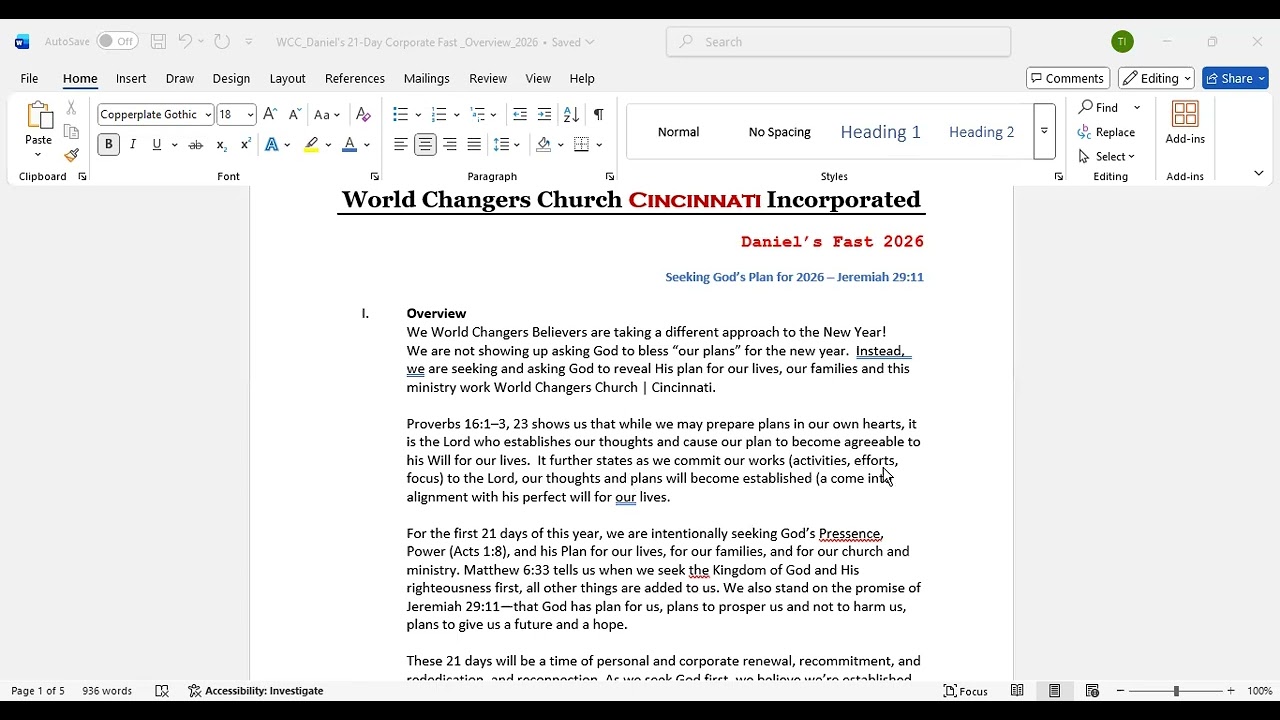This screenshot has height=720, width=1280.
Task: Undo the last action
Action: 185,42
